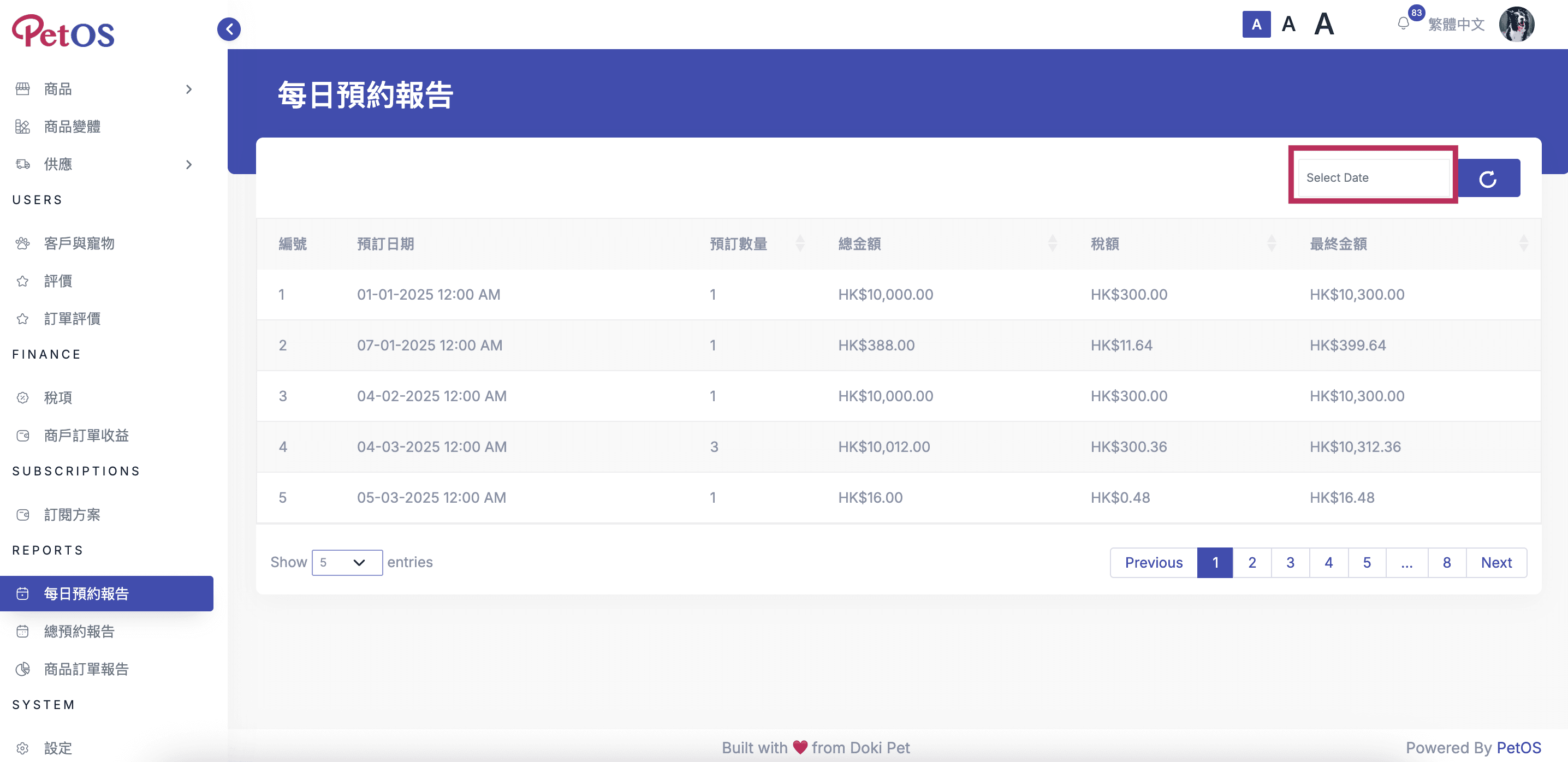The image size is (1568, 762).
Task: Collapse the sidebar with the arrow button
Action: 229,28
